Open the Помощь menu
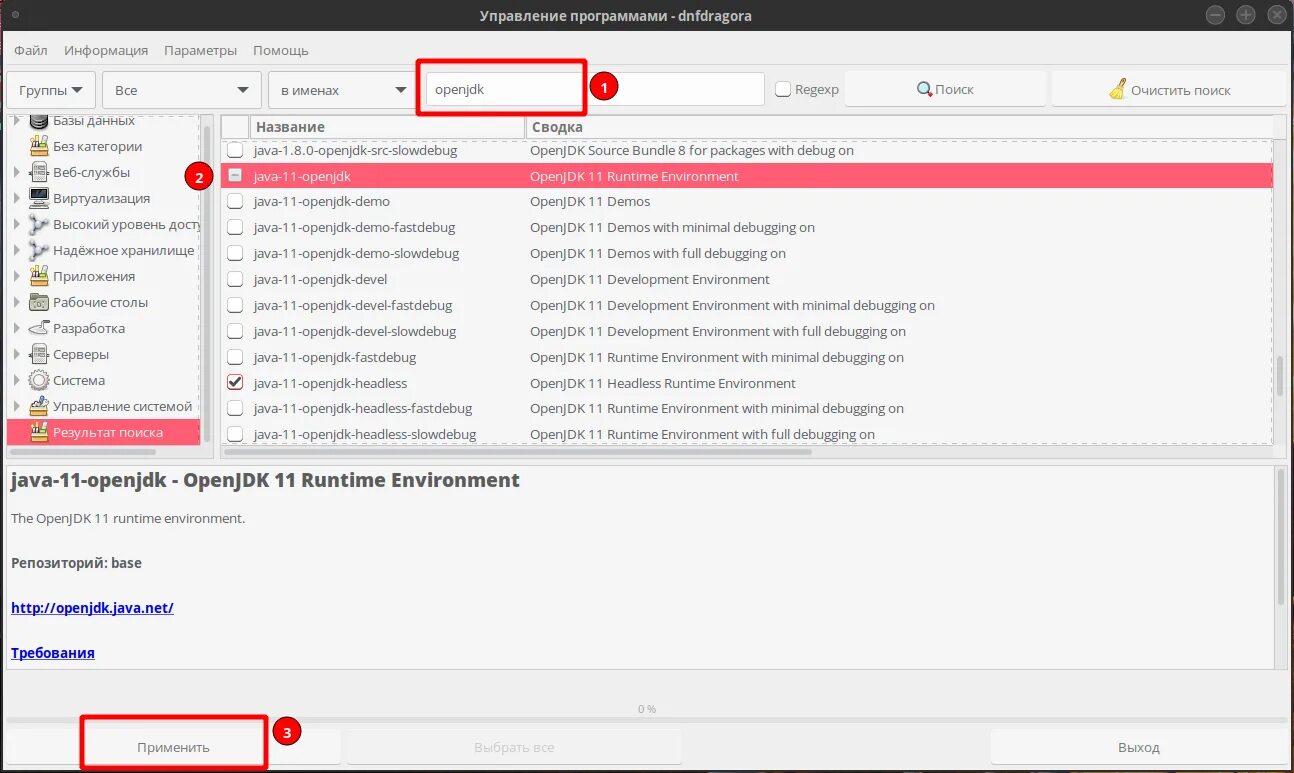This screenshot has width=1294, height=773. coord(281,50)
